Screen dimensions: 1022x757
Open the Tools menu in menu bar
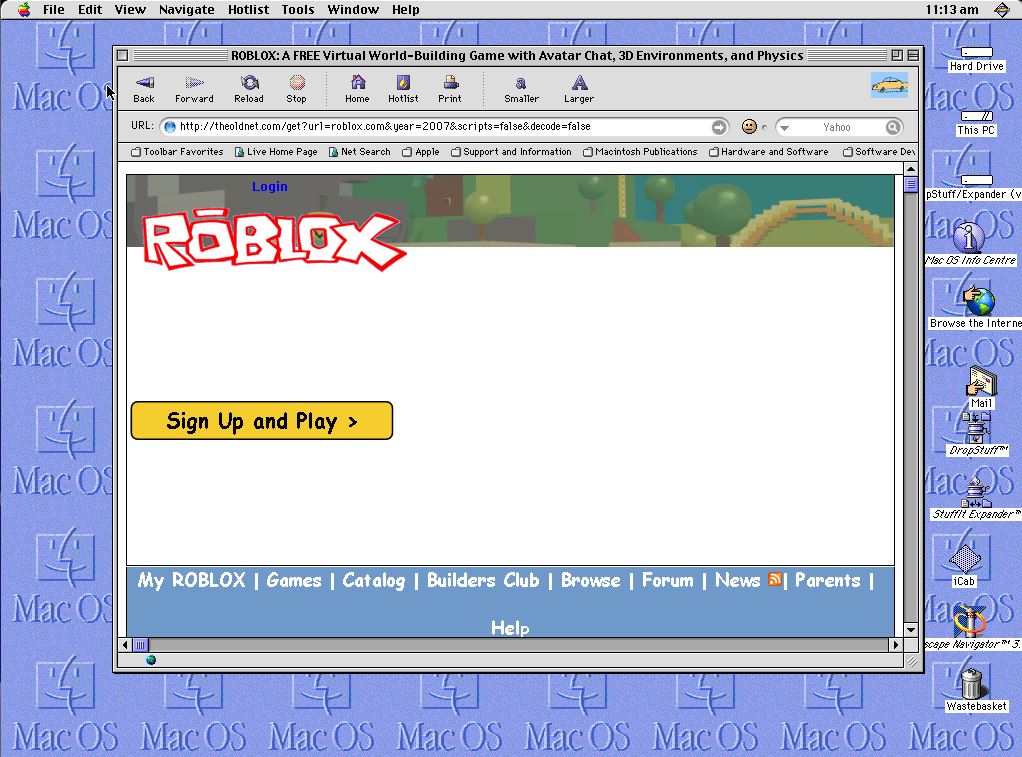(x=297, y=9)
